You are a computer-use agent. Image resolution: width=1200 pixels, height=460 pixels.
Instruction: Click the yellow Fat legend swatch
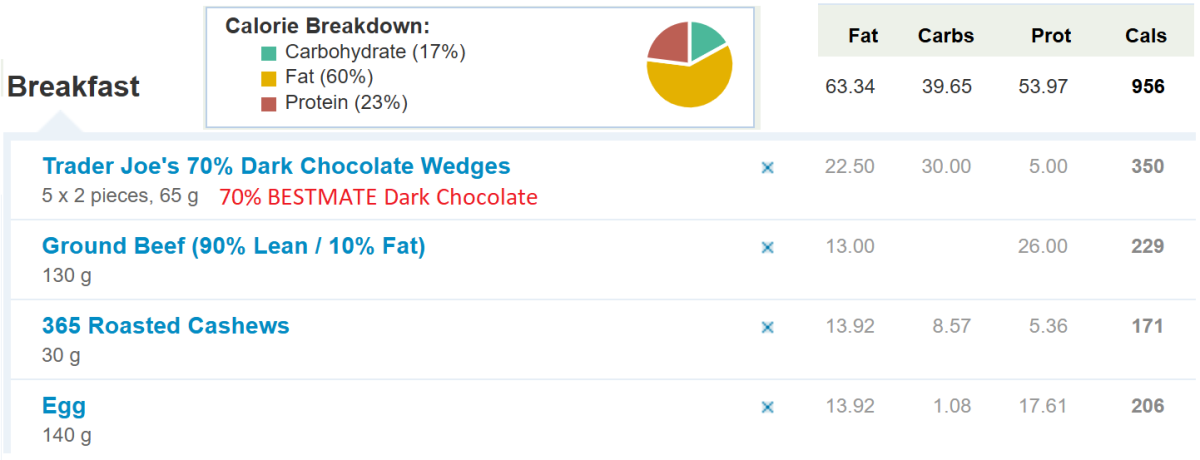[x=268, y=78]
